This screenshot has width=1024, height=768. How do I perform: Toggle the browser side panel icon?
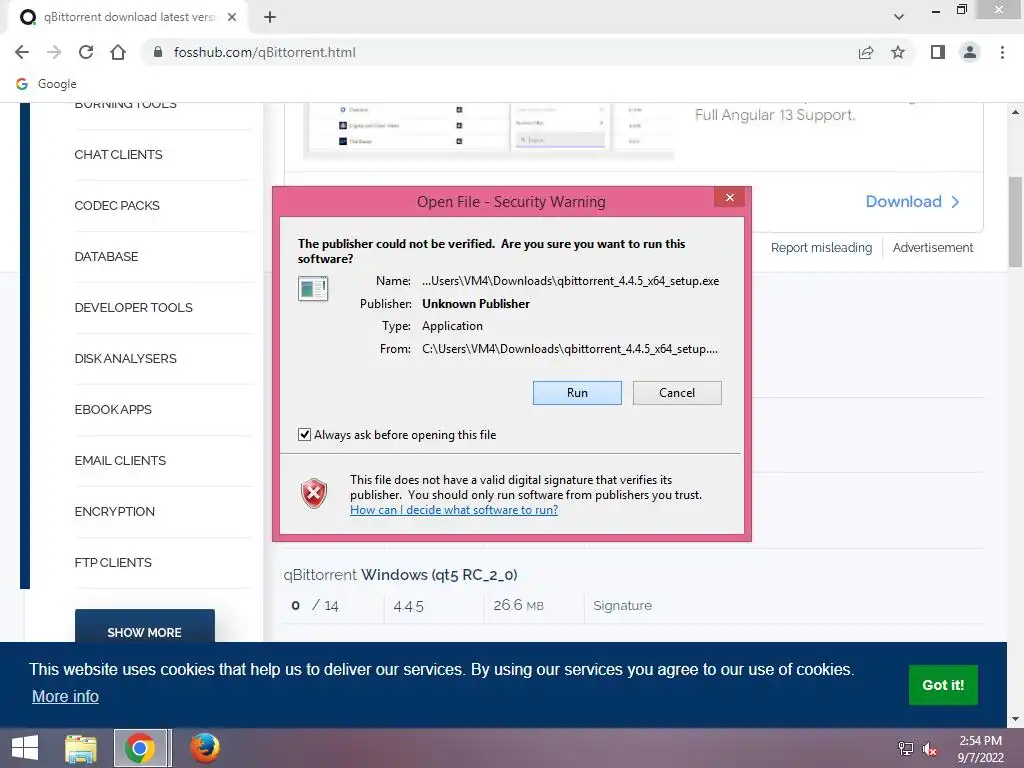(x=938, y=52)
